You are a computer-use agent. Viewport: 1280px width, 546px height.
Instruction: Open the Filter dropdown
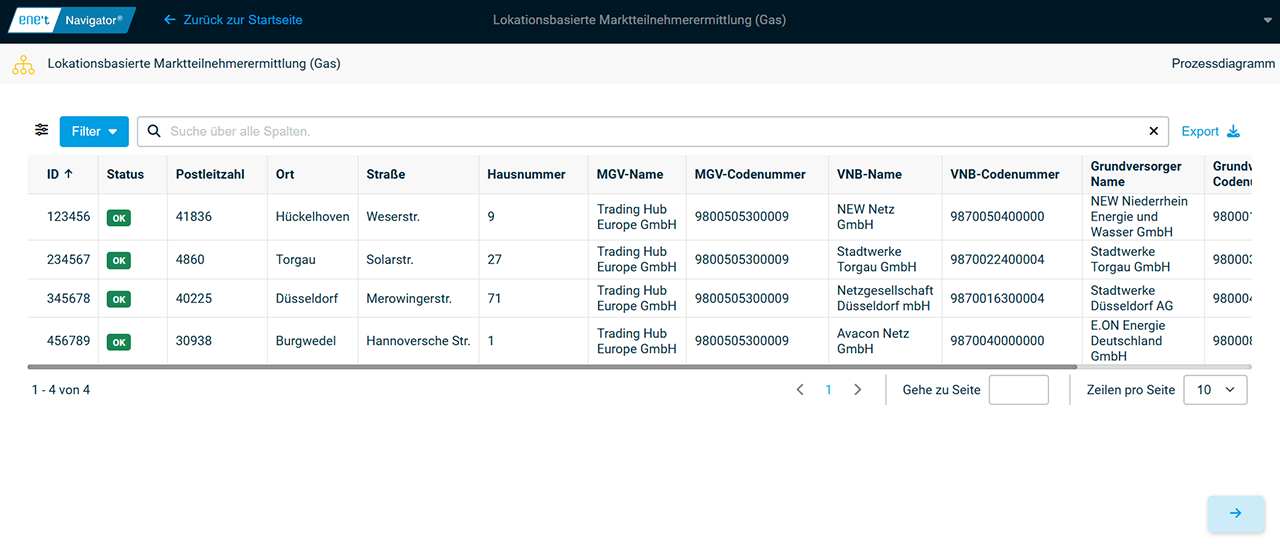[94, 131]
